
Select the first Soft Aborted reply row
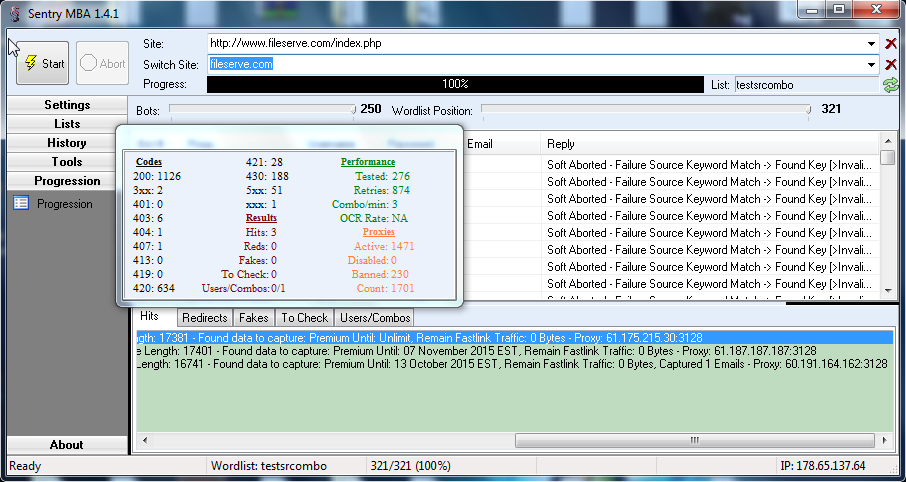click(x=712, y=165)
